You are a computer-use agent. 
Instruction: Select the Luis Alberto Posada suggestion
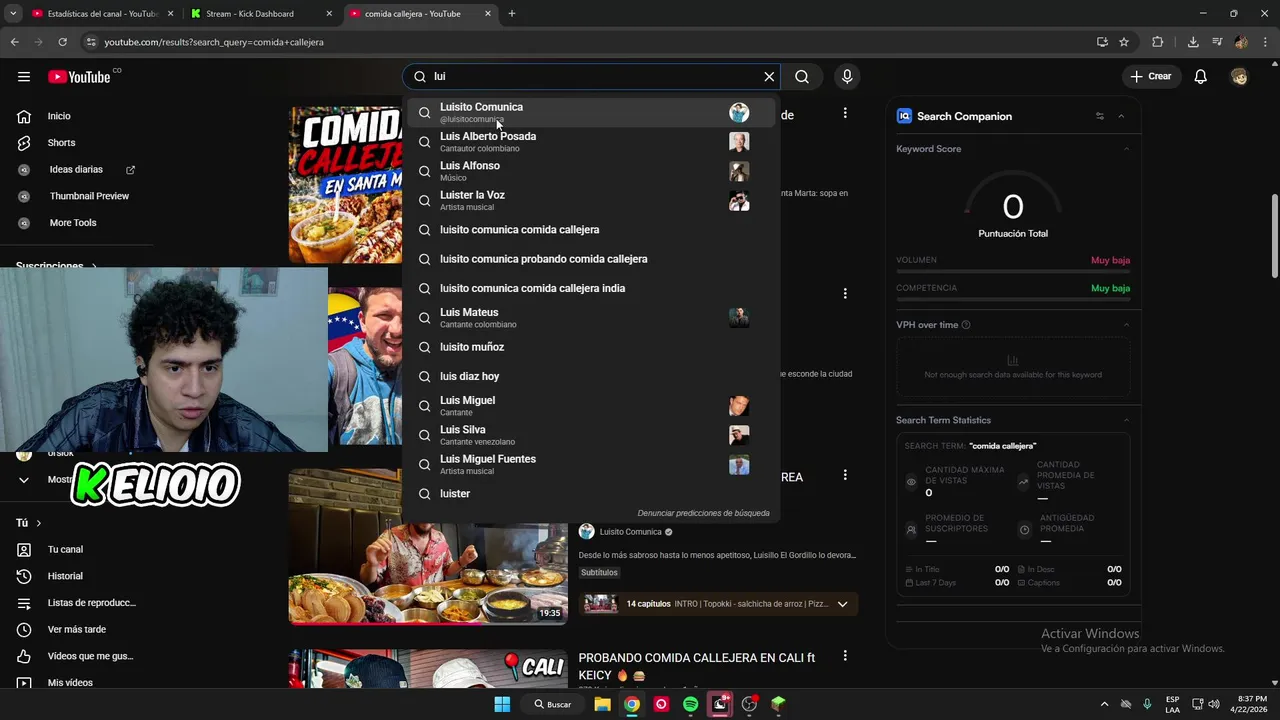click(x=591, y=142)
